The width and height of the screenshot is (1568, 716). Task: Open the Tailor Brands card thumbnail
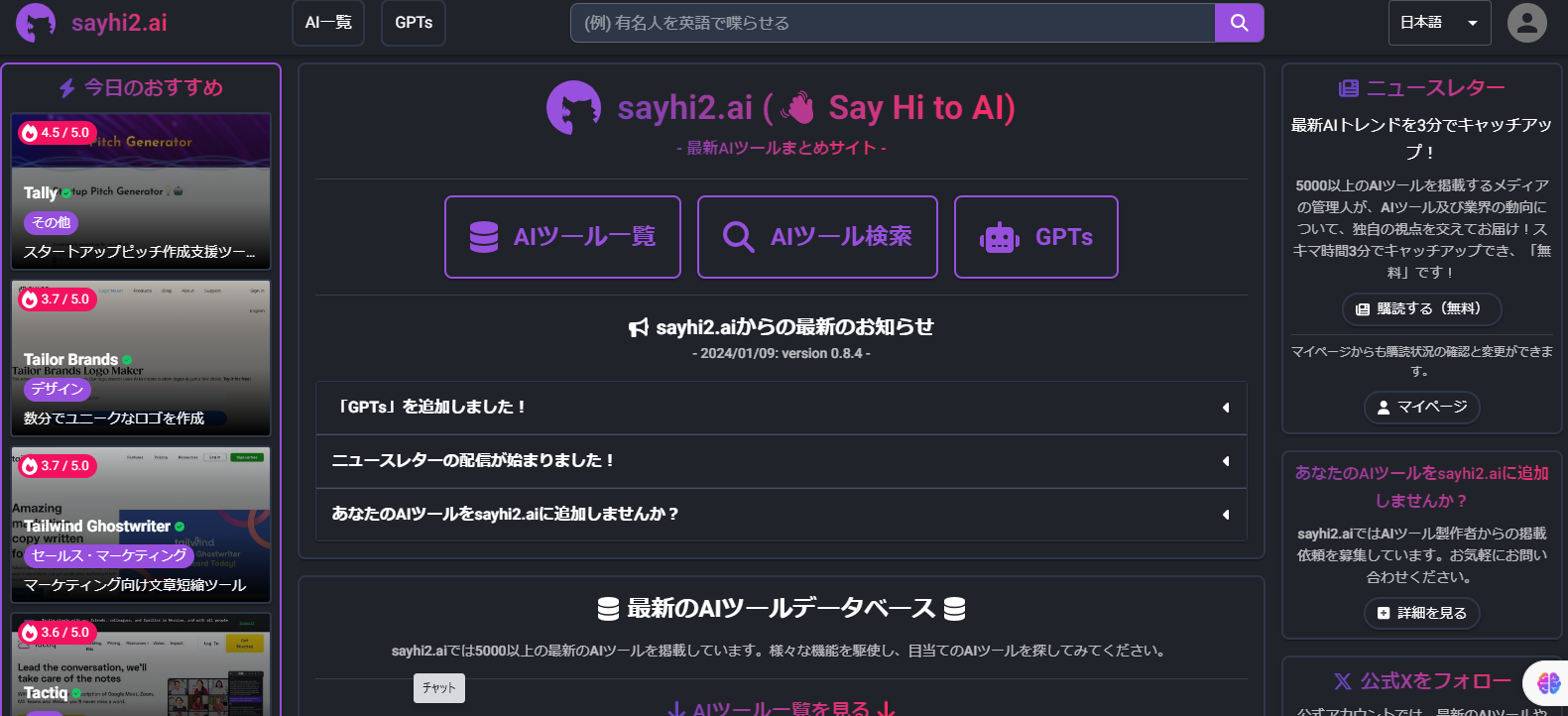[141, 357]
